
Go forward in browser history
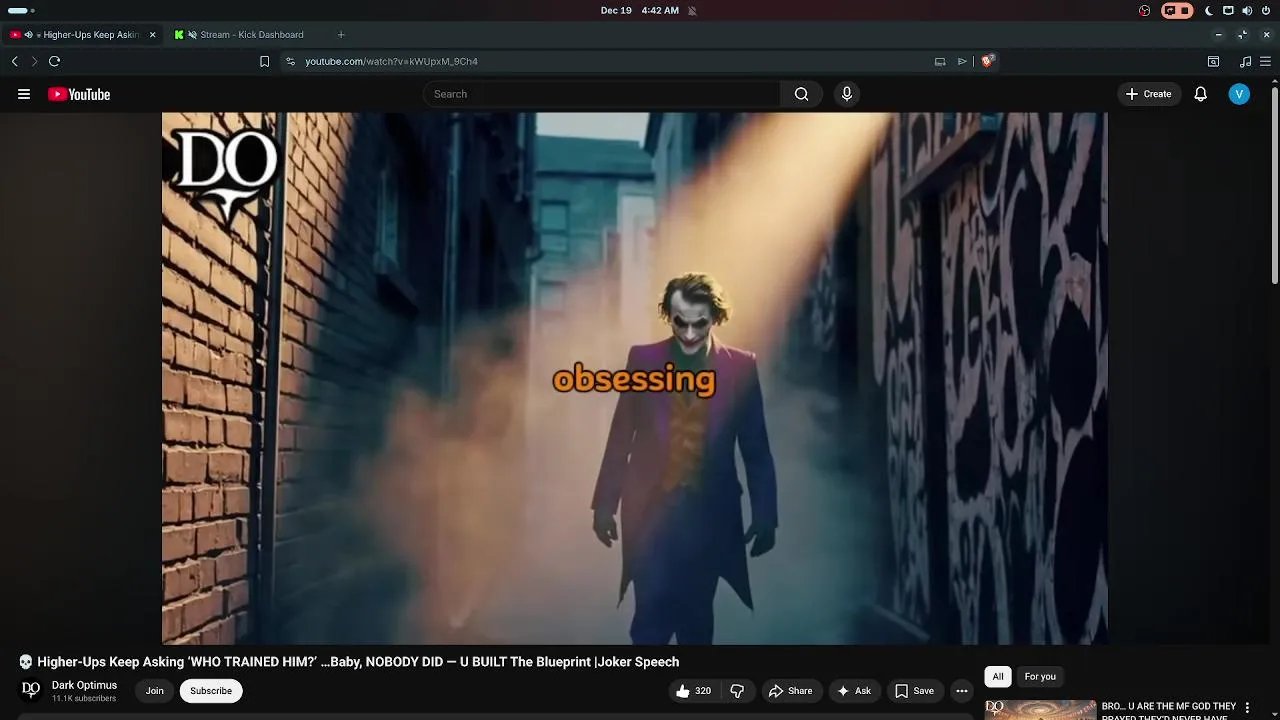tap(34, 61)
